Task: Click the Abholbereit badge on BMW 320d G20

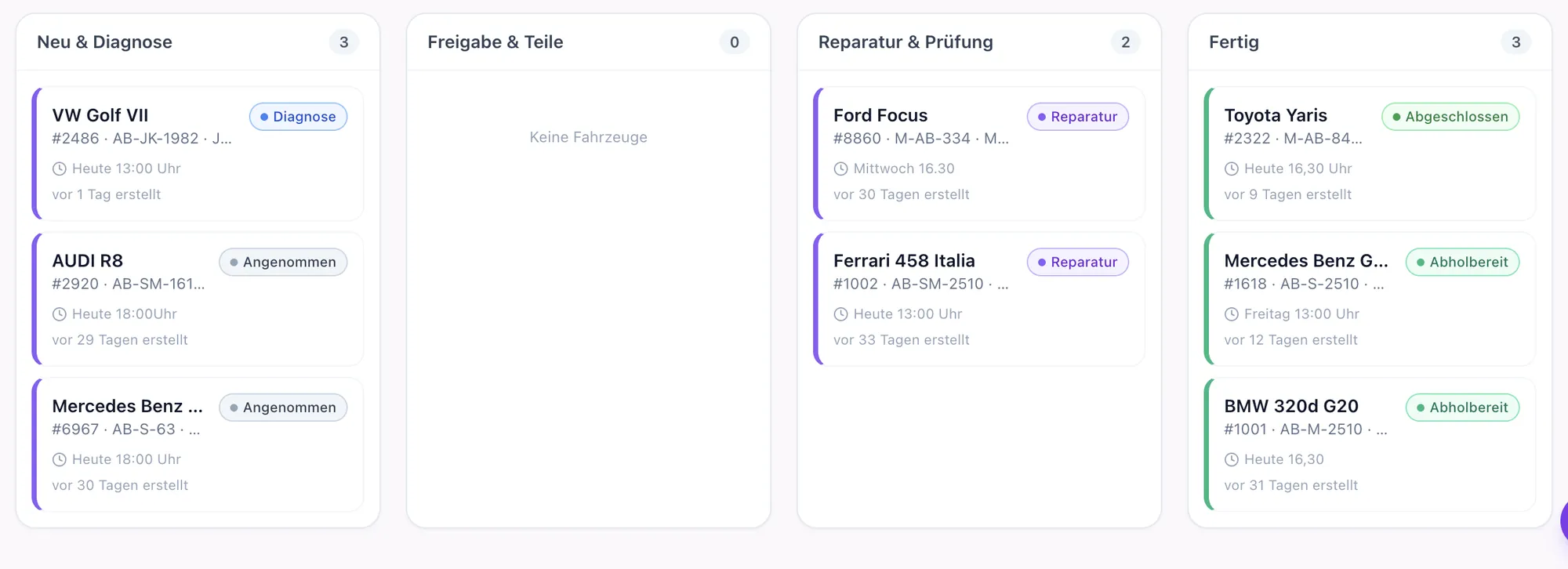Action: click(1462, 408)
